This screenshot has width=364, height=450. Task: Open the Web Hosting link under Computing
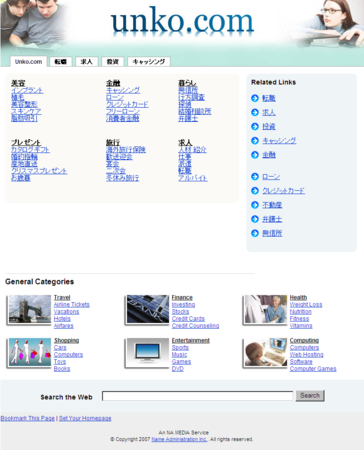(307, 355)
